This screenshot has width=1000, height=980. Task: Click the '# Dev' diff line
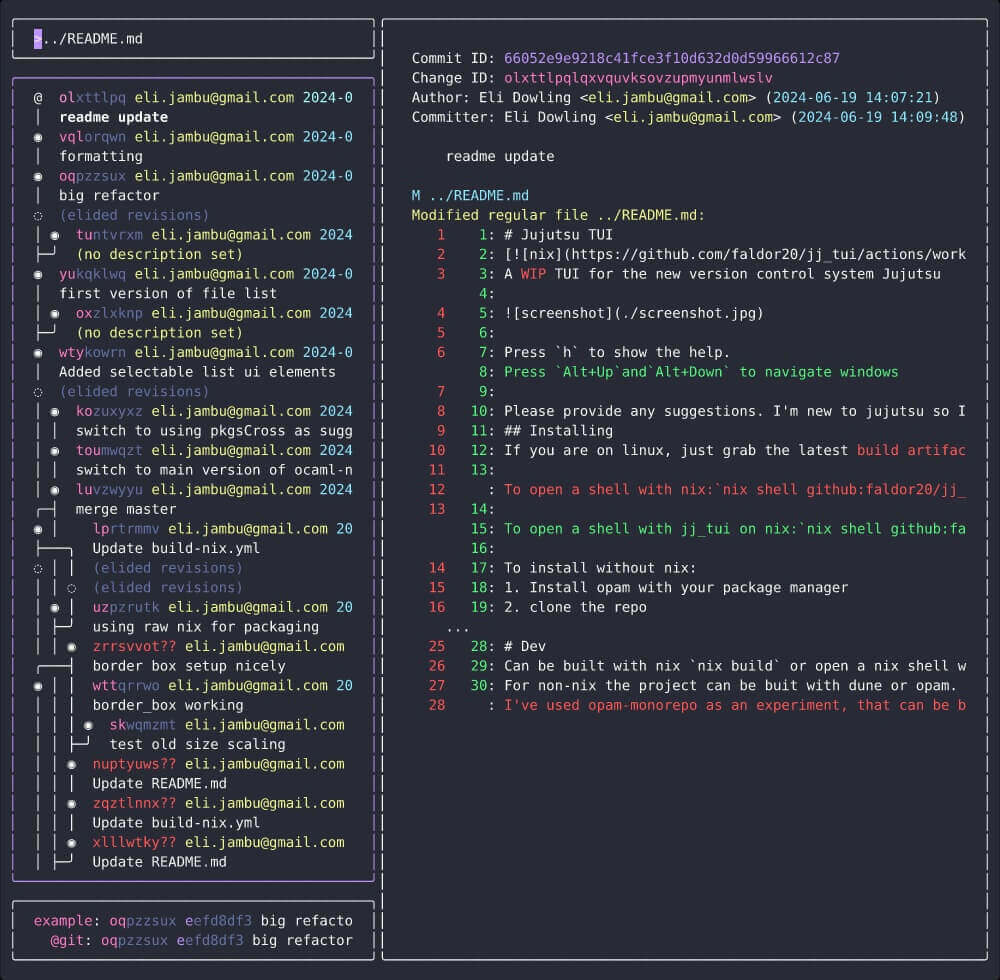coord(524,646)
